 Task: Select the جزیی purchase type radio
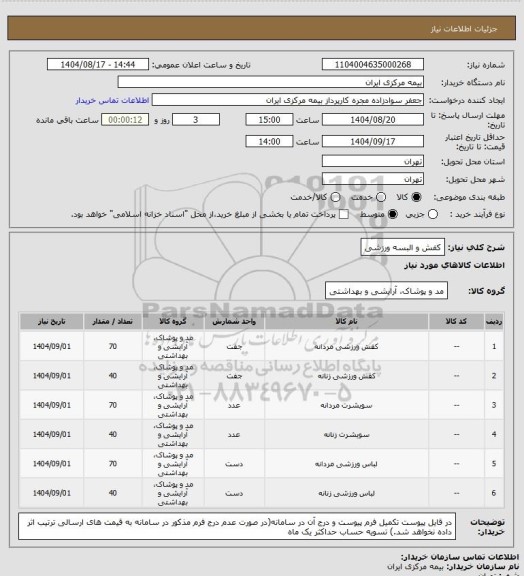(433, 214)
